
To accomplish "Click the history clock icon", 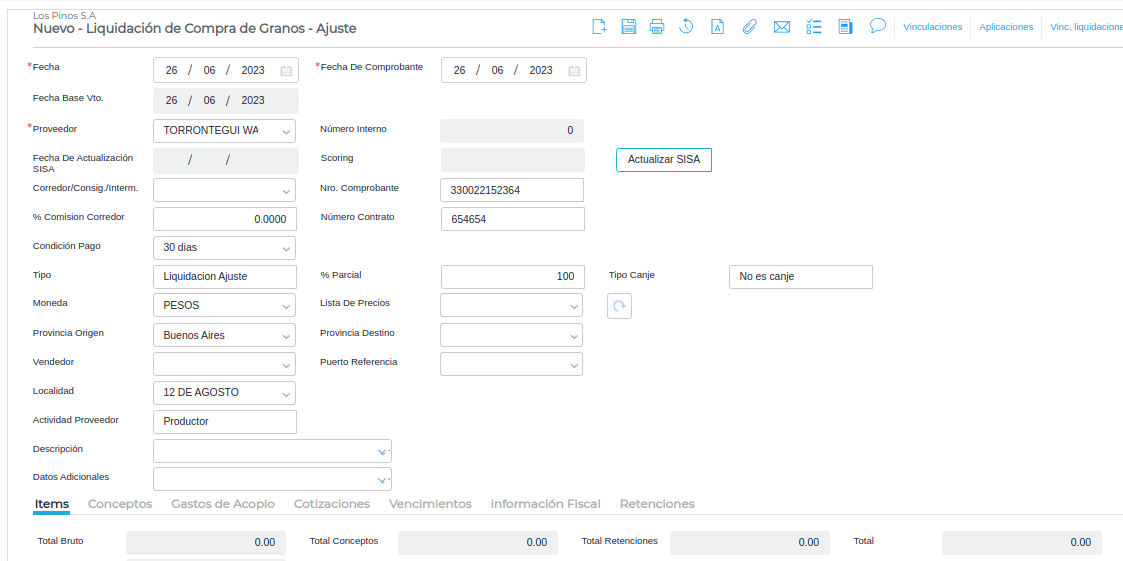I will (x=686, y=27).
